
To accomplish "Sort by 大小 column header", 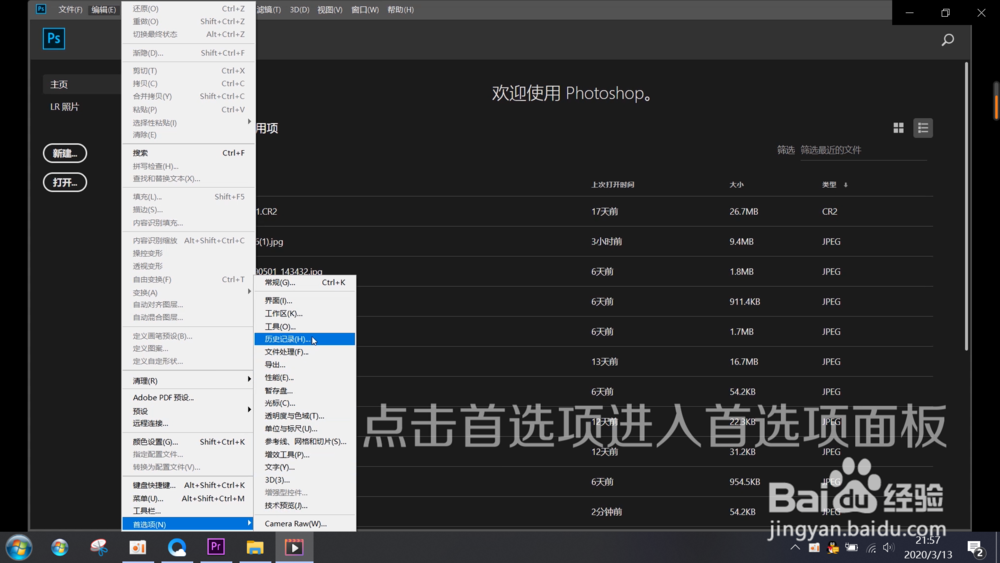I will [737, 185].
